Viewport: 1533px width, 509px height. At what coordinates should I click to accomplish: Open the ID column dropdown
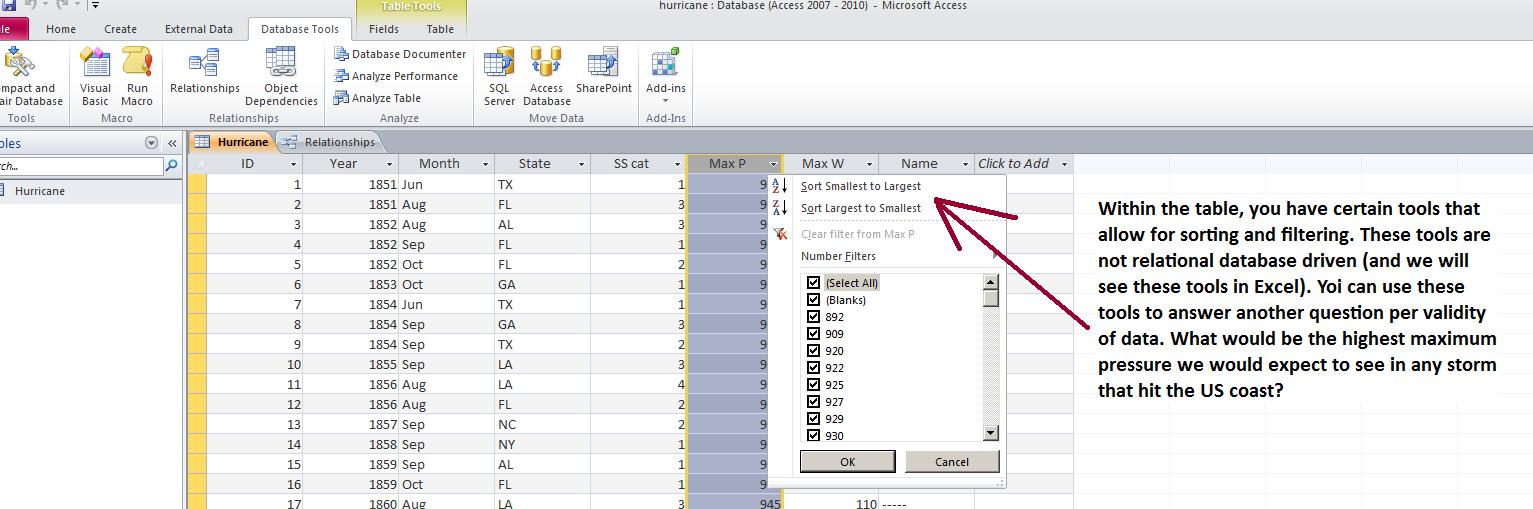click(x=293, y=164)
